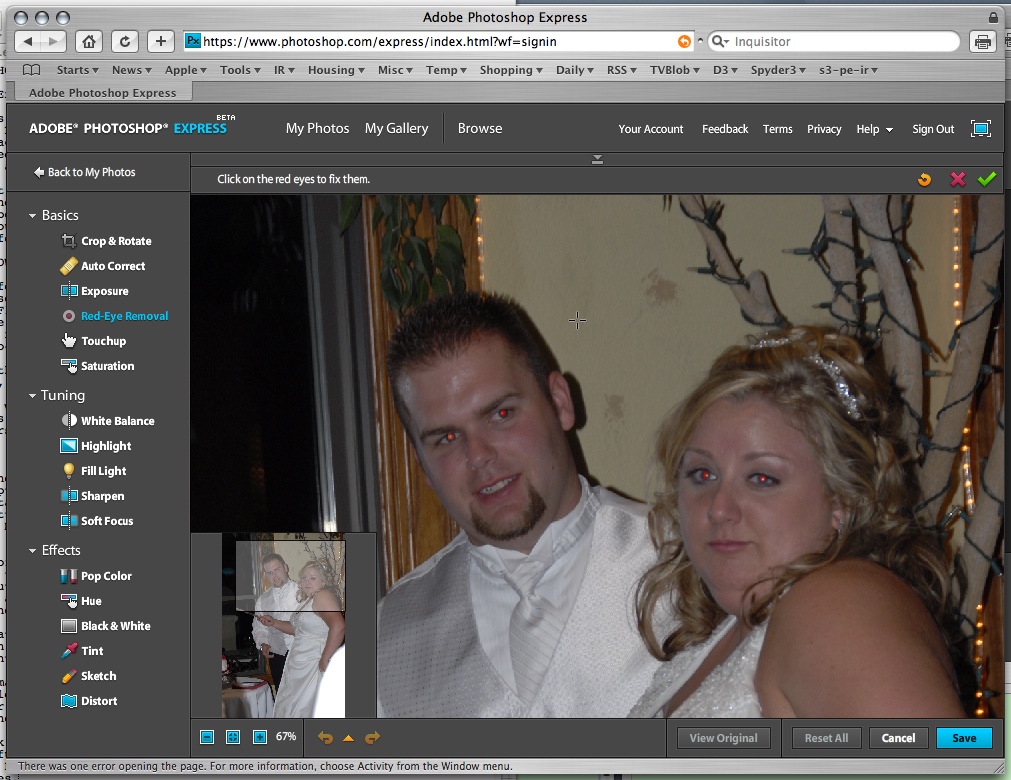Viewport: 1011px width, 780px height.
Task: Collapse the Tuning section
Action: pyautogui.click(x=33, y=396)
